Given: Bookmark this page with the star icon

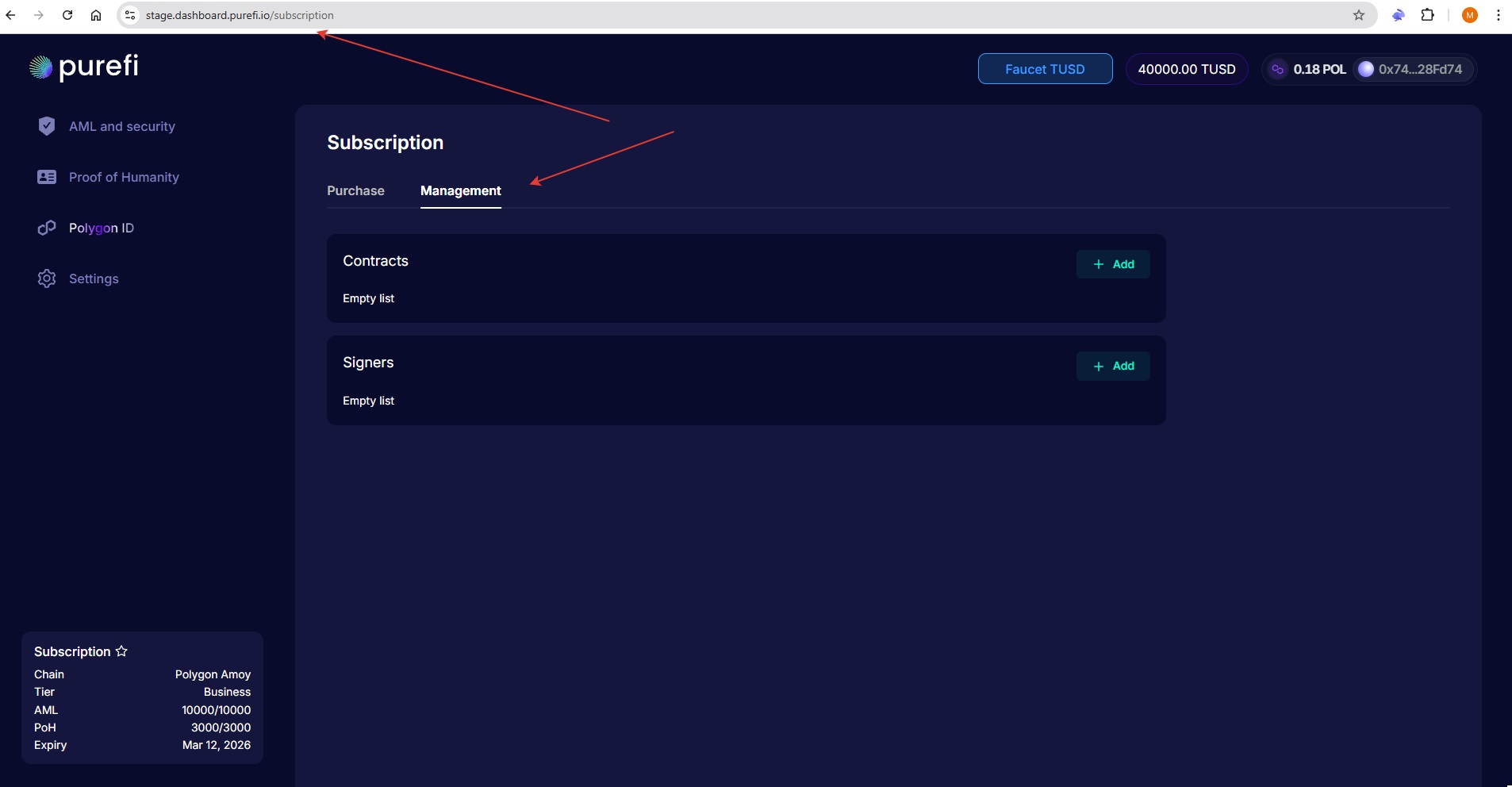Looking at the screenshot, I should pyautogui.click(x=1359, y=15).
